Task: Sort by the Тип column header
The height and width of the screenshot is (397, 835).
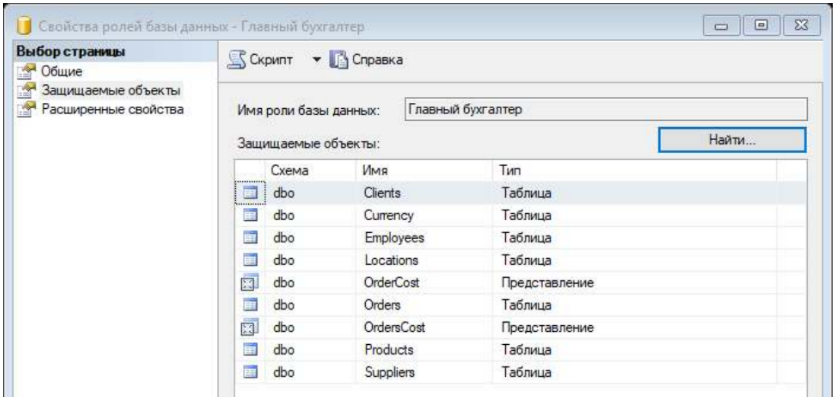Action: [x=634, y=170]
